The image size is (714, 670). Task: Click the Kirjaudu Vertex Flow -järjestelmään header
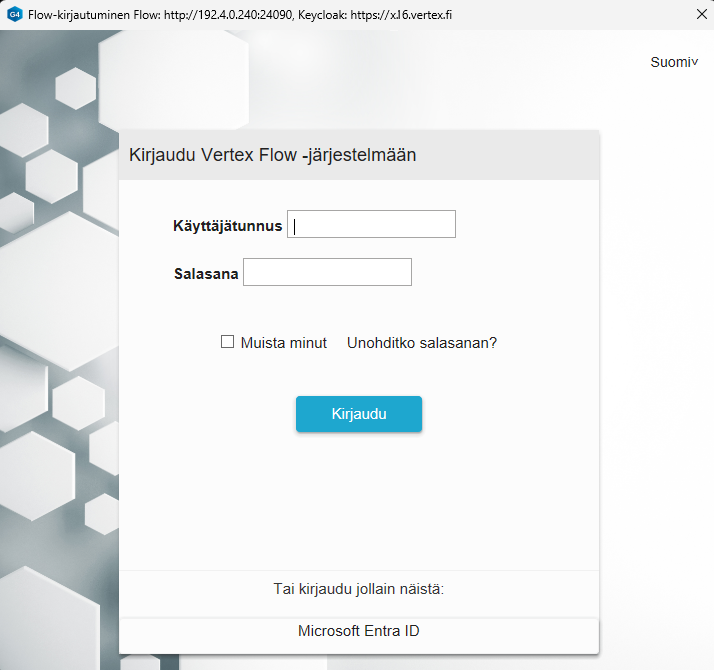click(x=272, y=155)
